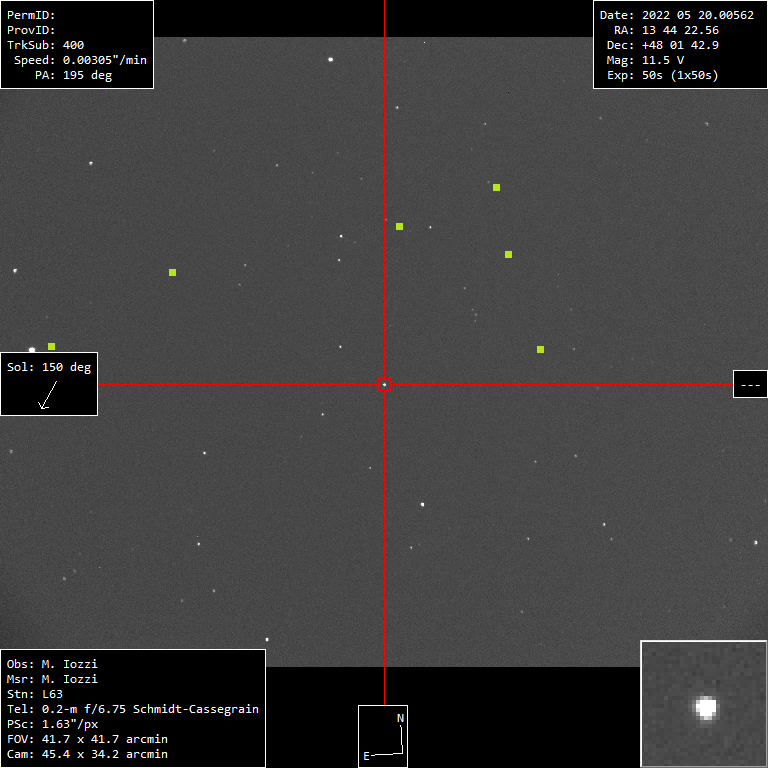Select the Tel: 0.2-m f/6.75 Schmidt-Cassegrain line

coord(133,709)
